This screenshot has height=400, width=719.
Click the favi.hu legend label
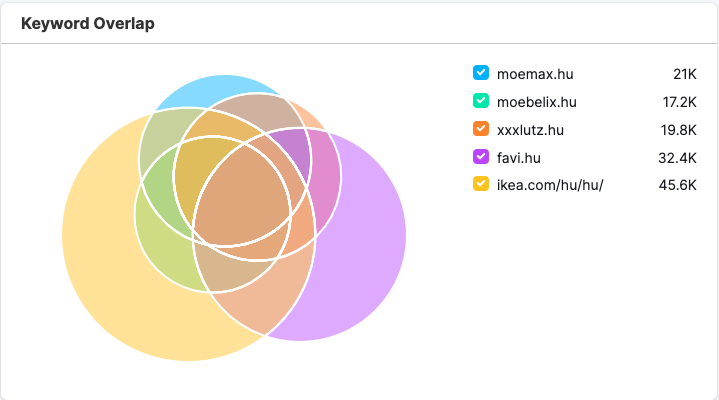(519, 158)
